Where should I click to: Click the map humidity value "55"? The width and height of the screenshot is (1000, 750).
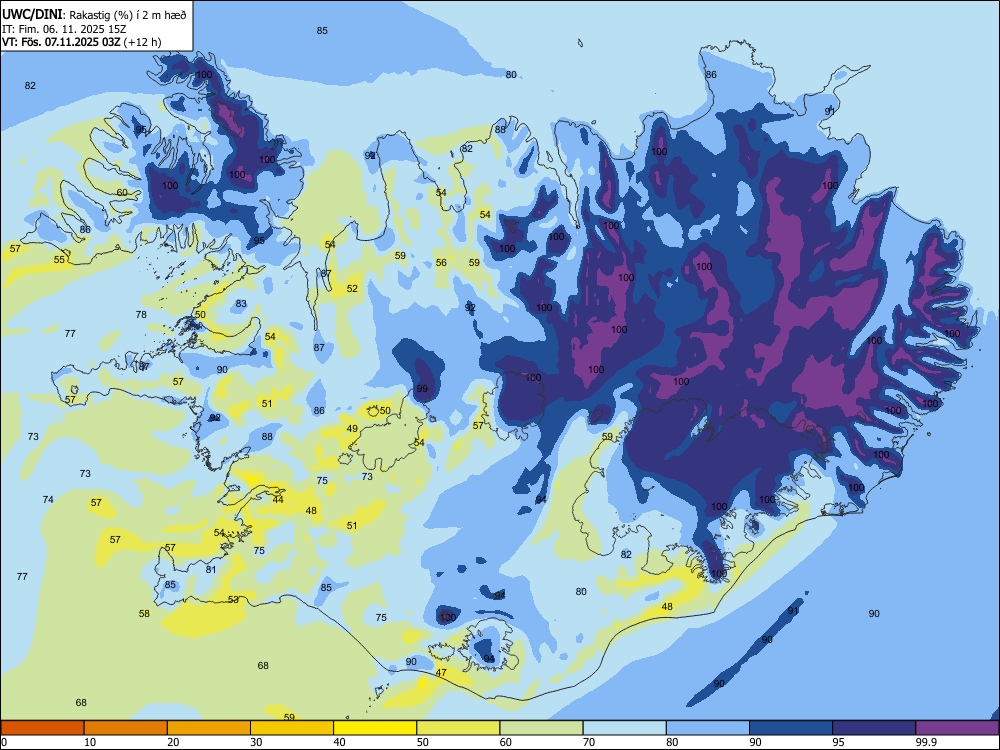click(x=59, y=260)
